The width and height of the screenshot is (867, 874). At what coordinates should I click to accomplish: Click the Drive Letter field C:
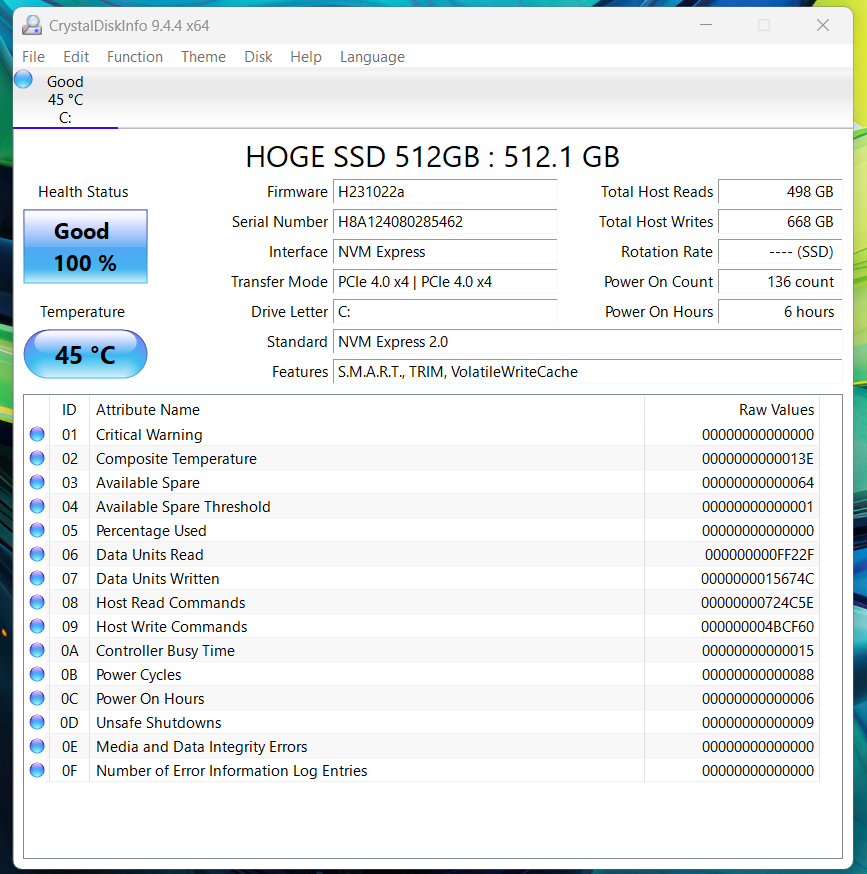coord(445,312)
